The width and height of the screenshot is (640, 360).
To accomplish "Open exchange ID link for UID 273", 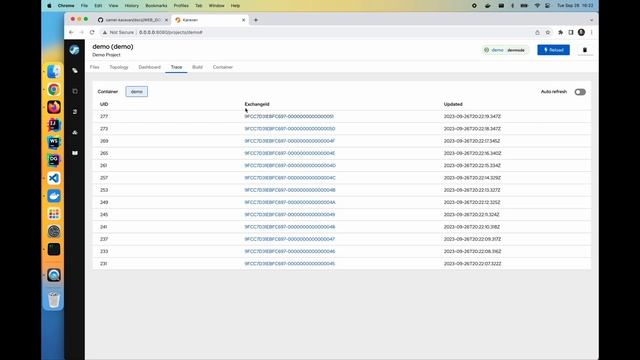I will 290,129.
